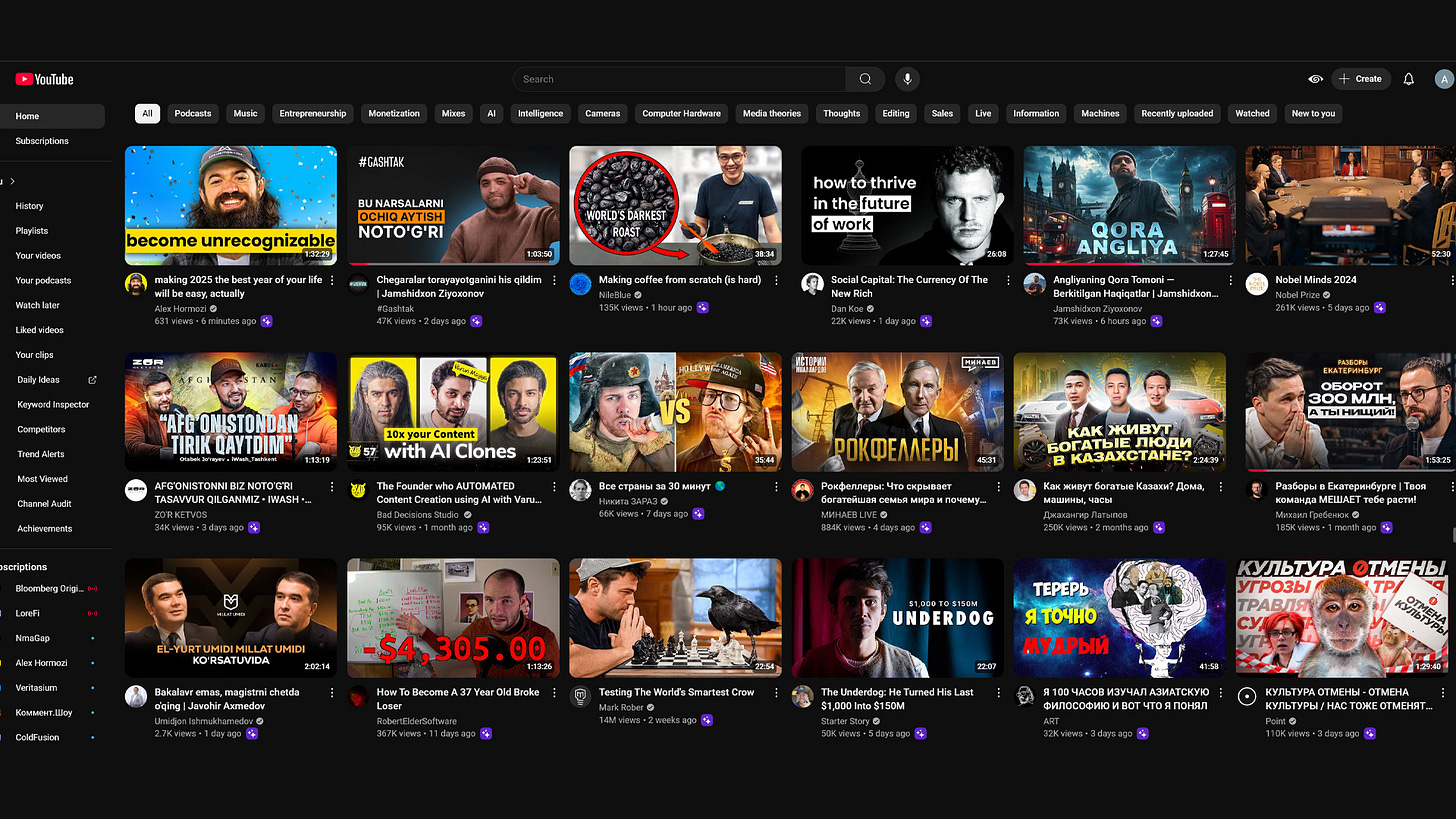Click the Nobel Prize channel avatar
1456x819 pixels.
(x=1257, y=284)
